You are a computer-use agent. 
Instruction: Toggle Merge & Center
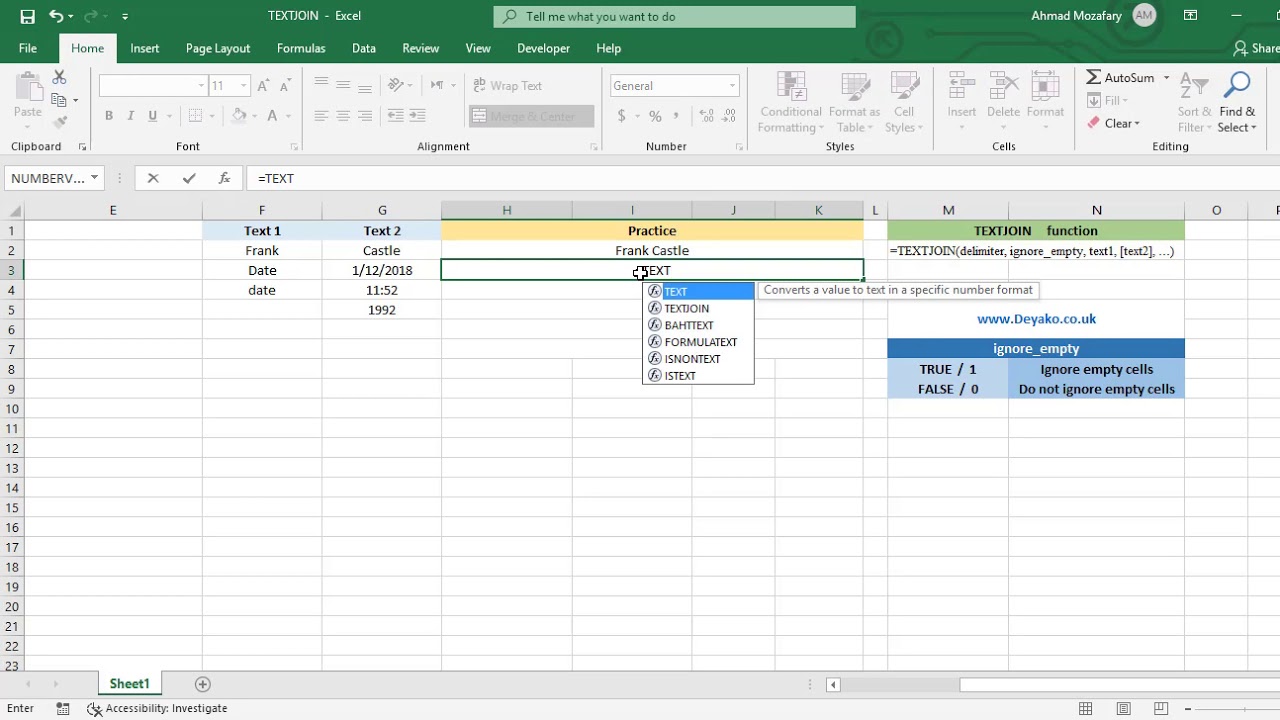pos(531,116)
